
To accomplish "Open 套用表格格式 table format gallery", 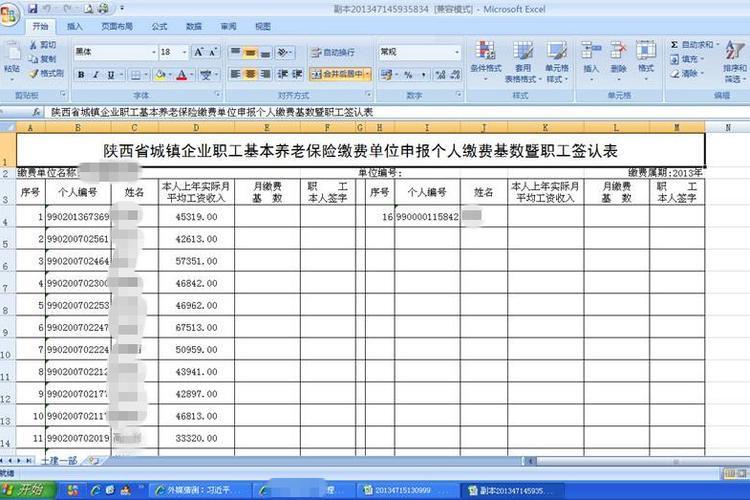I will coord(522,61).
